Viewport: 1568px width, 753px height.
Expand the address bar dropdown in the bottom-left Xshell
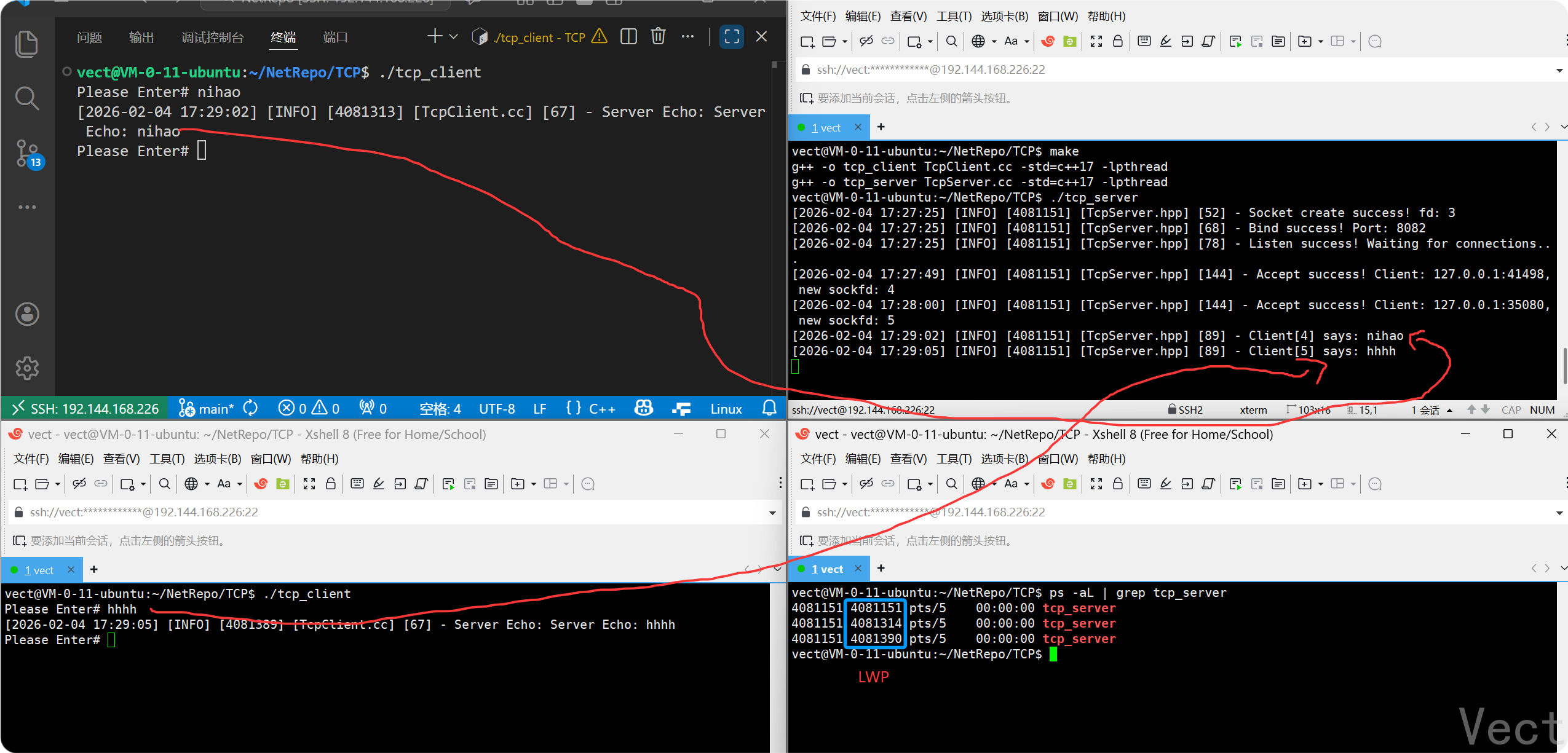pyautogui.click(x=772, y=513)
